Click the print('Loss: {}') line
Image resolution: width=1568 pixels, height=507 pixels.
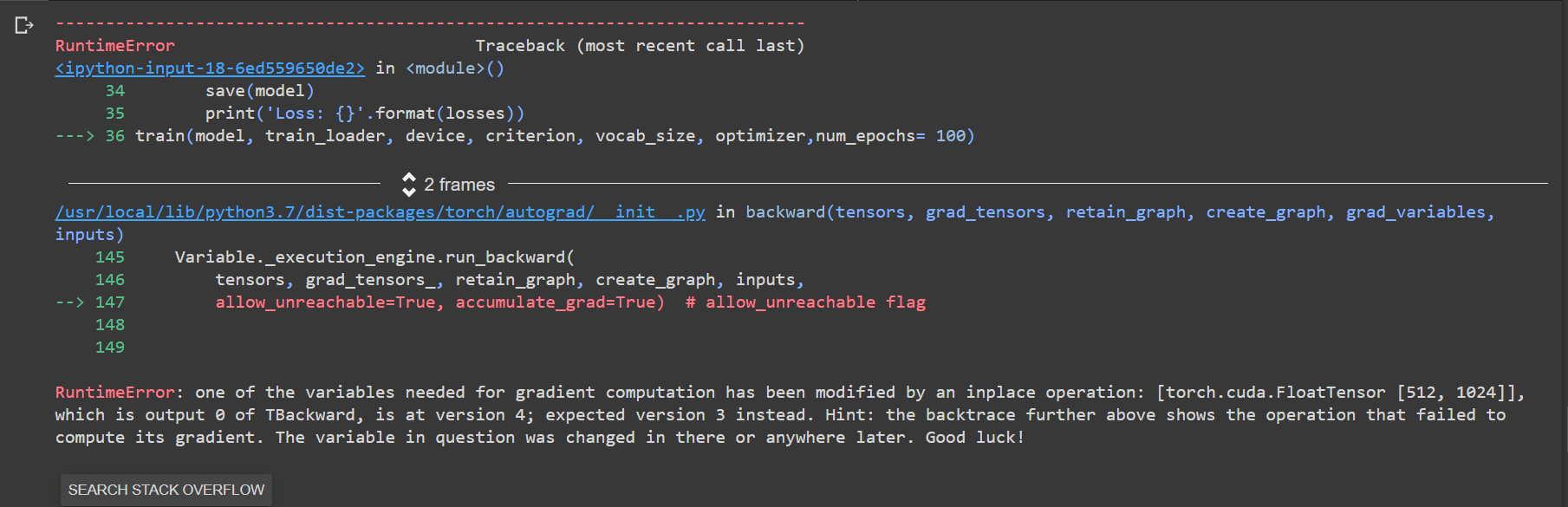(365, 114)
